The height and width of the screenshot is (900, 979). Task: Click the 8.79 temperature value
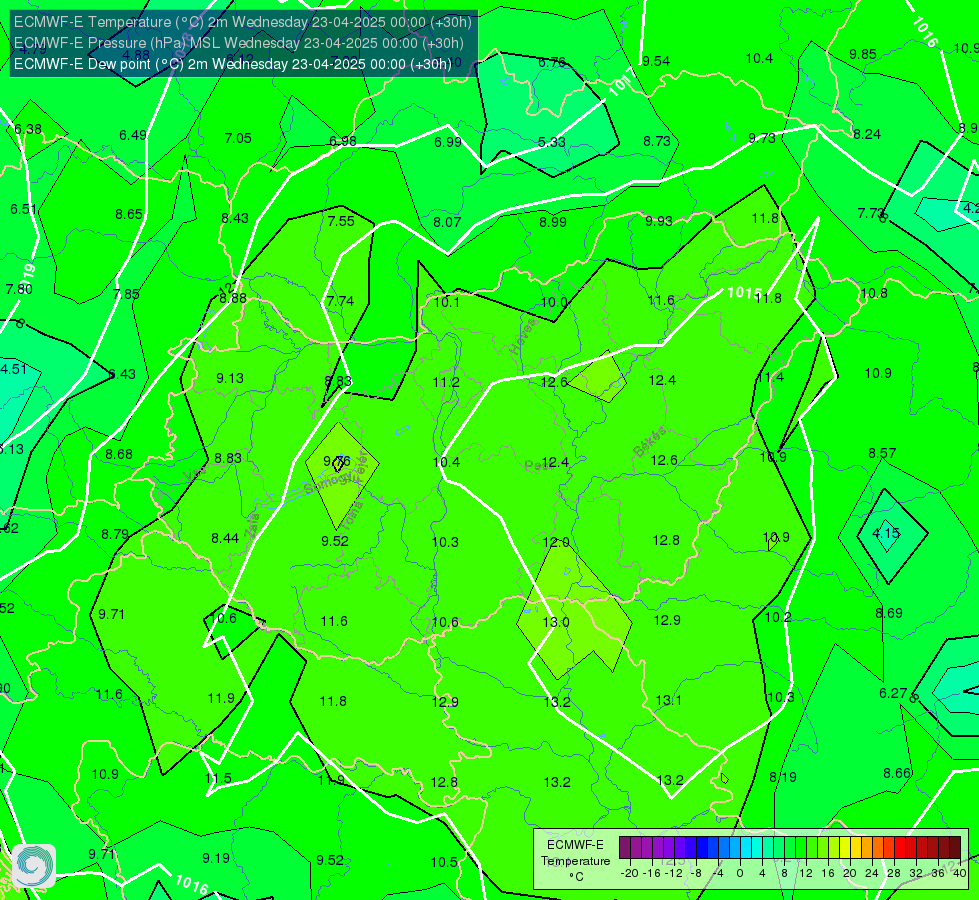[x=115, y=535]
